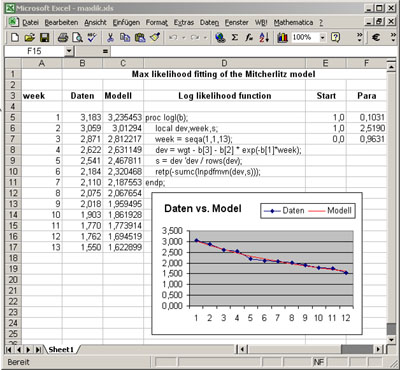The image size is (400, 370).
Task: Open the Ansicht menu
Action: pos(95,22)
